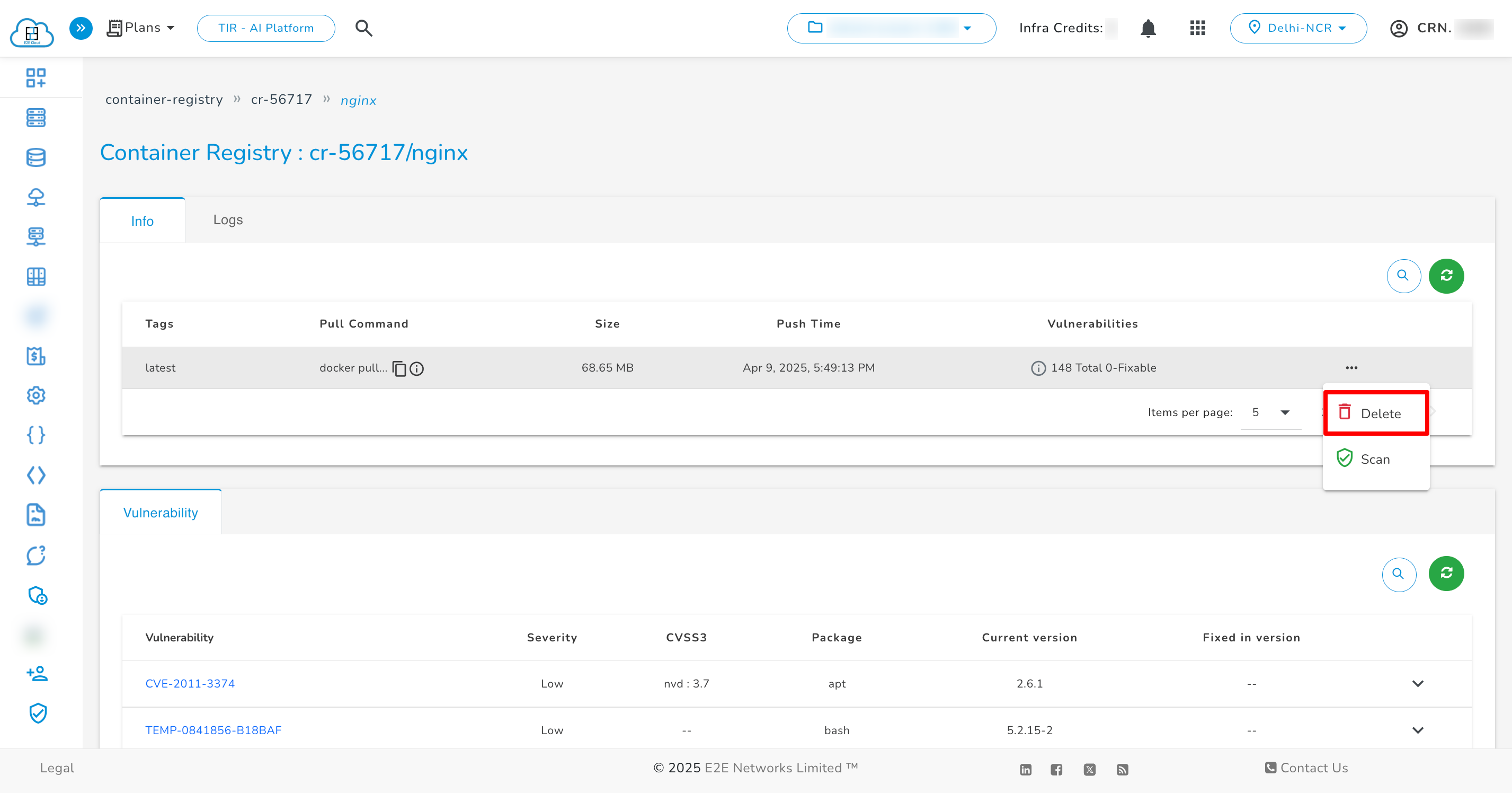Viewport: 1512px width, 793px height.
Task: Open the CVE-2011-3374 vulnerability link
Action: [x=190, y=683]
